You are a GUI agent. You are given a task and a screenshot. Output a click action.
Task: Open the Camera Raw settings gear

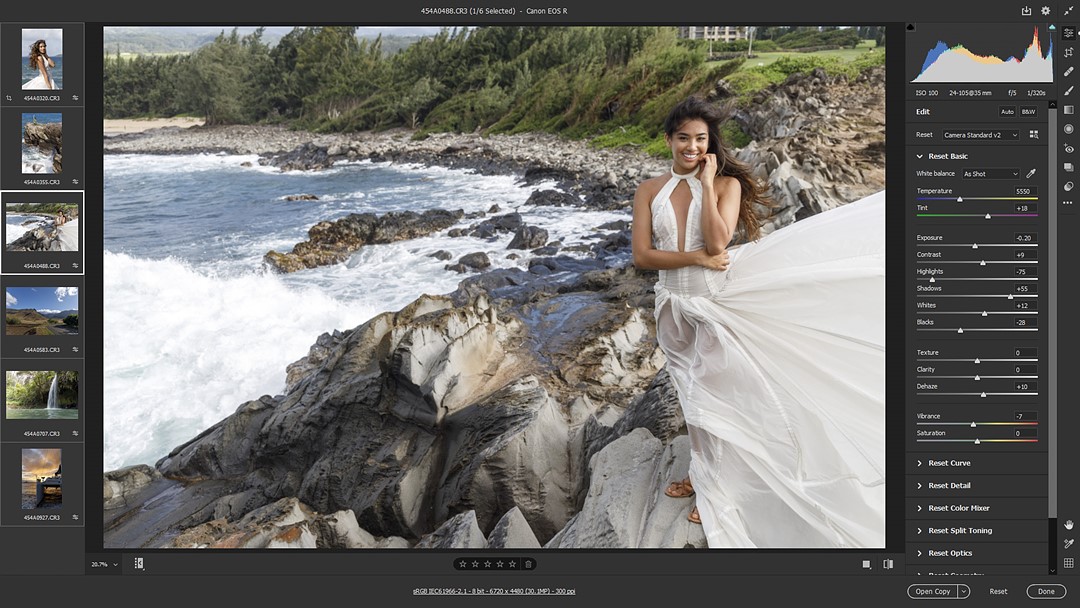click(1045, 9)
